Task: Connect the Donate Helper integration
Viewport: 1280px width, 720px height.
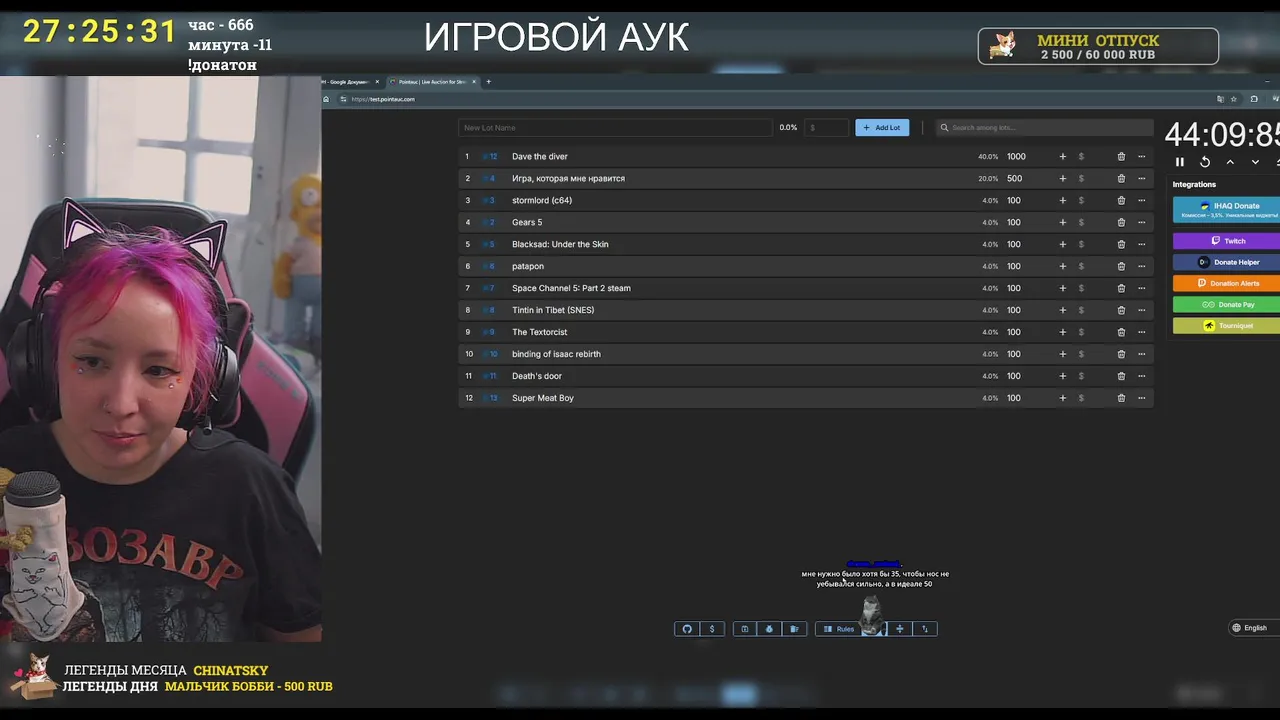Action: click(x=1226, y=262)
